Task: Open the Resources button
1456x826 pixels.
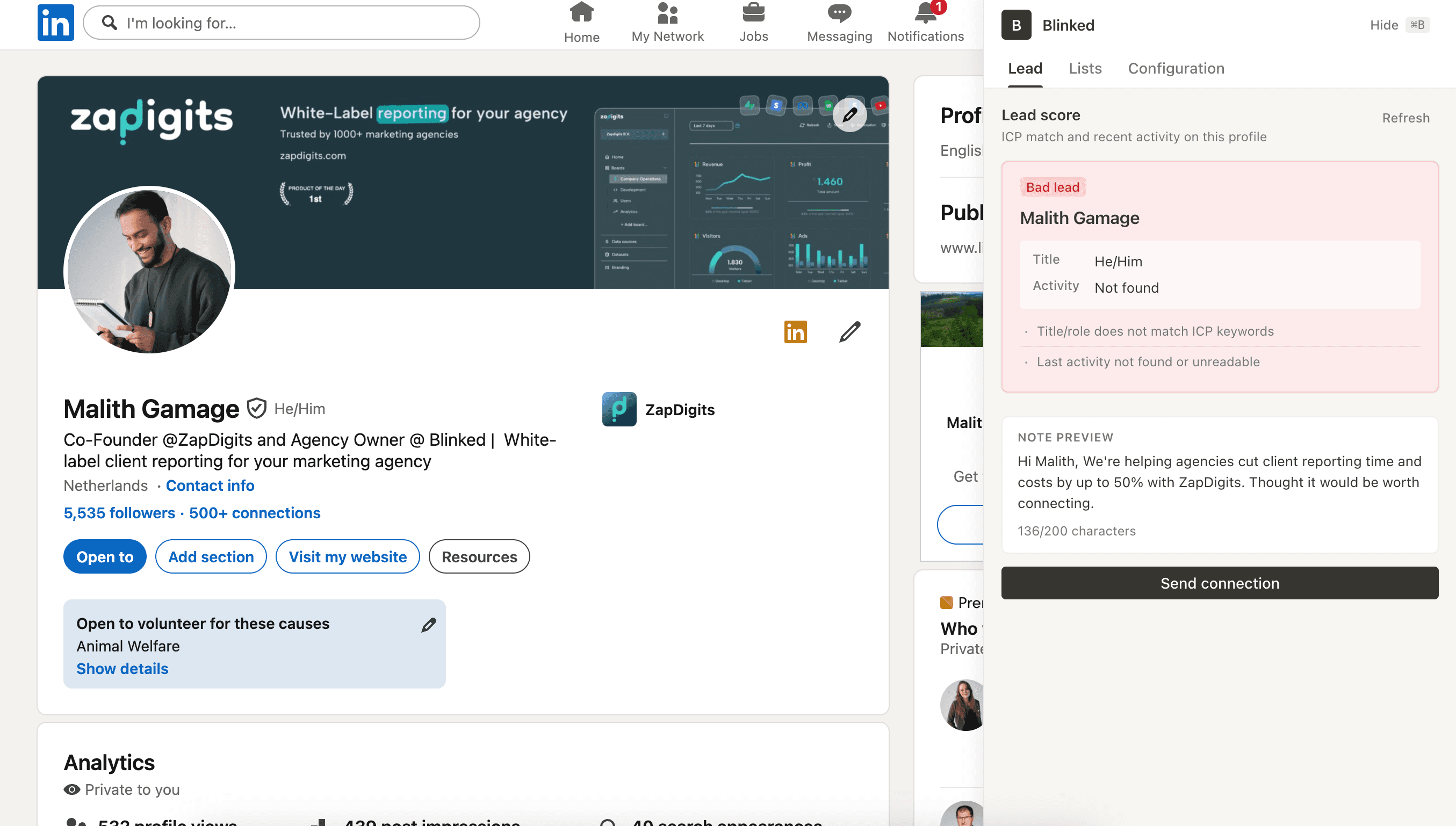Action: (479, 556)
